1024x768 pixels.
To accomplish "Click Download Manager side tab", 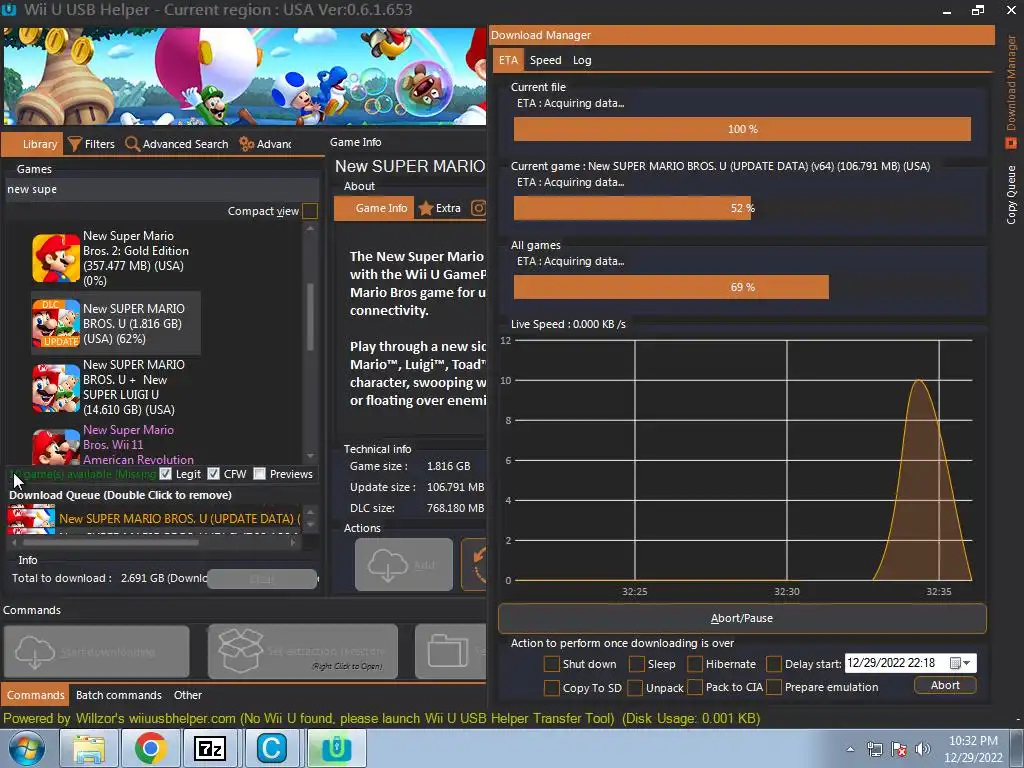I will coord(1011,91).
